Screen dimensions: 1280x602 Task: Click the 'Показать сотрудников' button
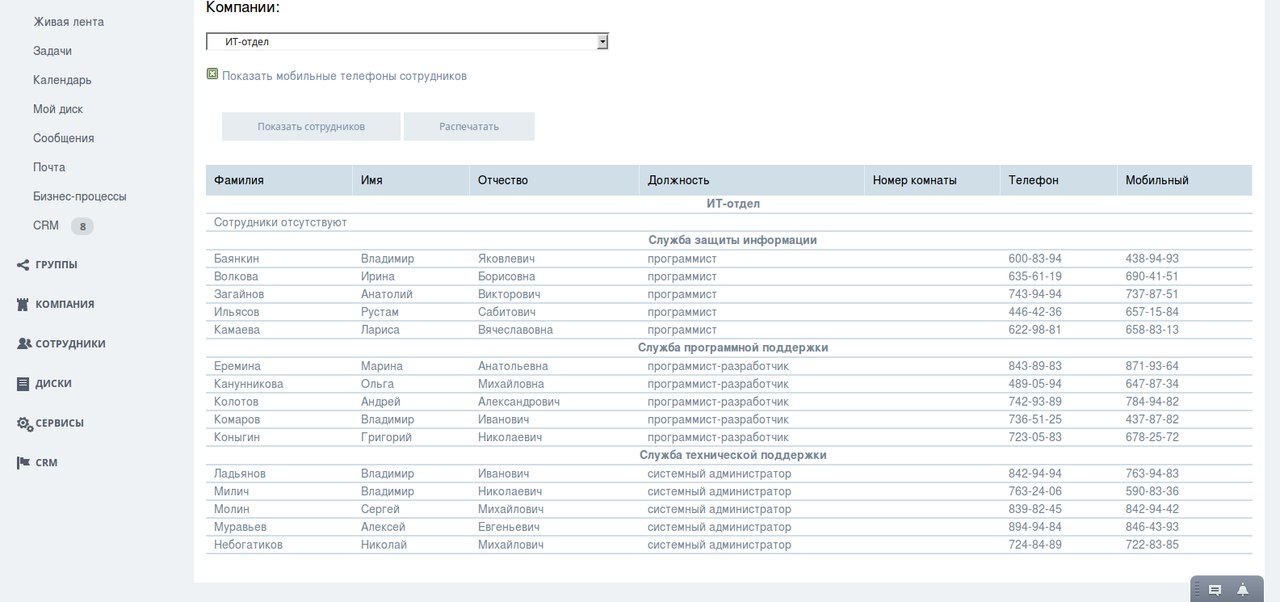pos(311,127)
